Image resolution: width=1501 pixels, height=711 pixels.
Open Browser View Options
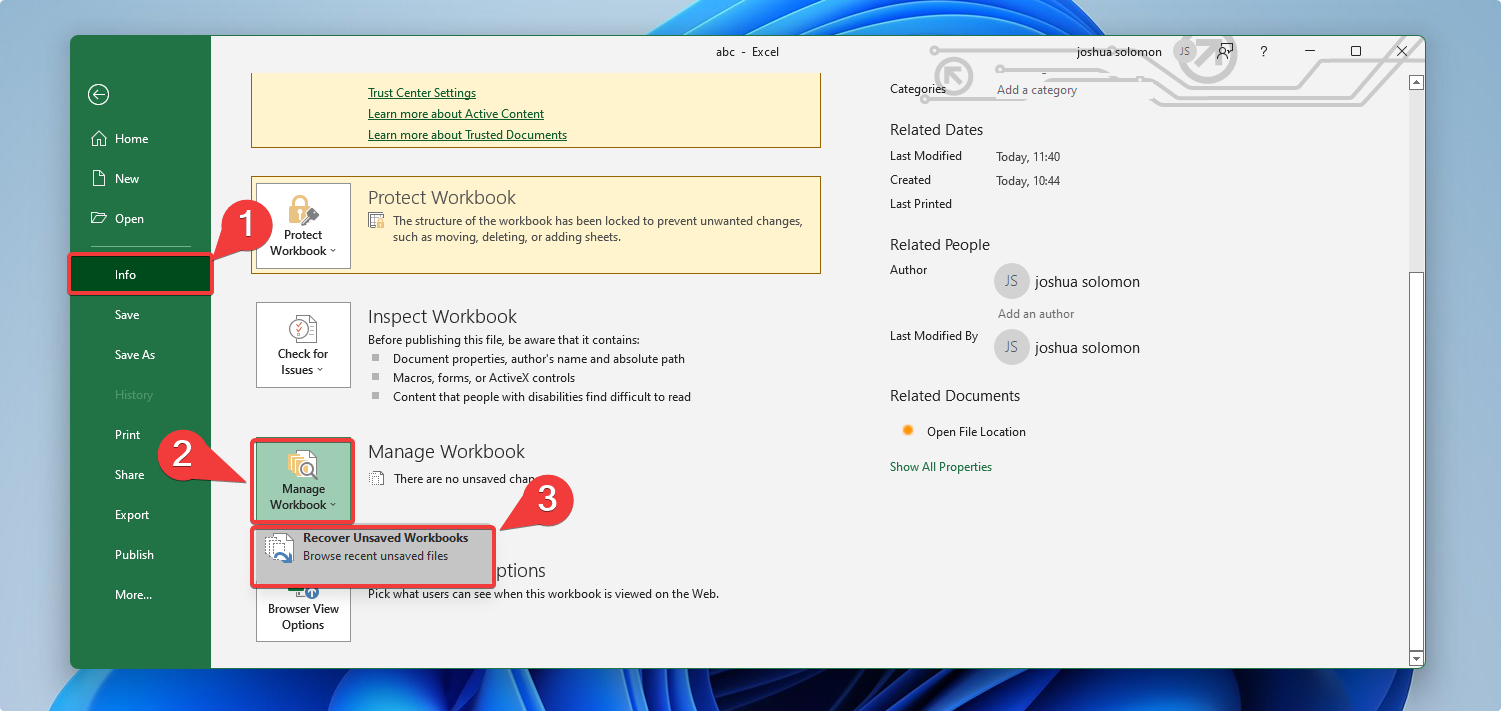point(302,608)
